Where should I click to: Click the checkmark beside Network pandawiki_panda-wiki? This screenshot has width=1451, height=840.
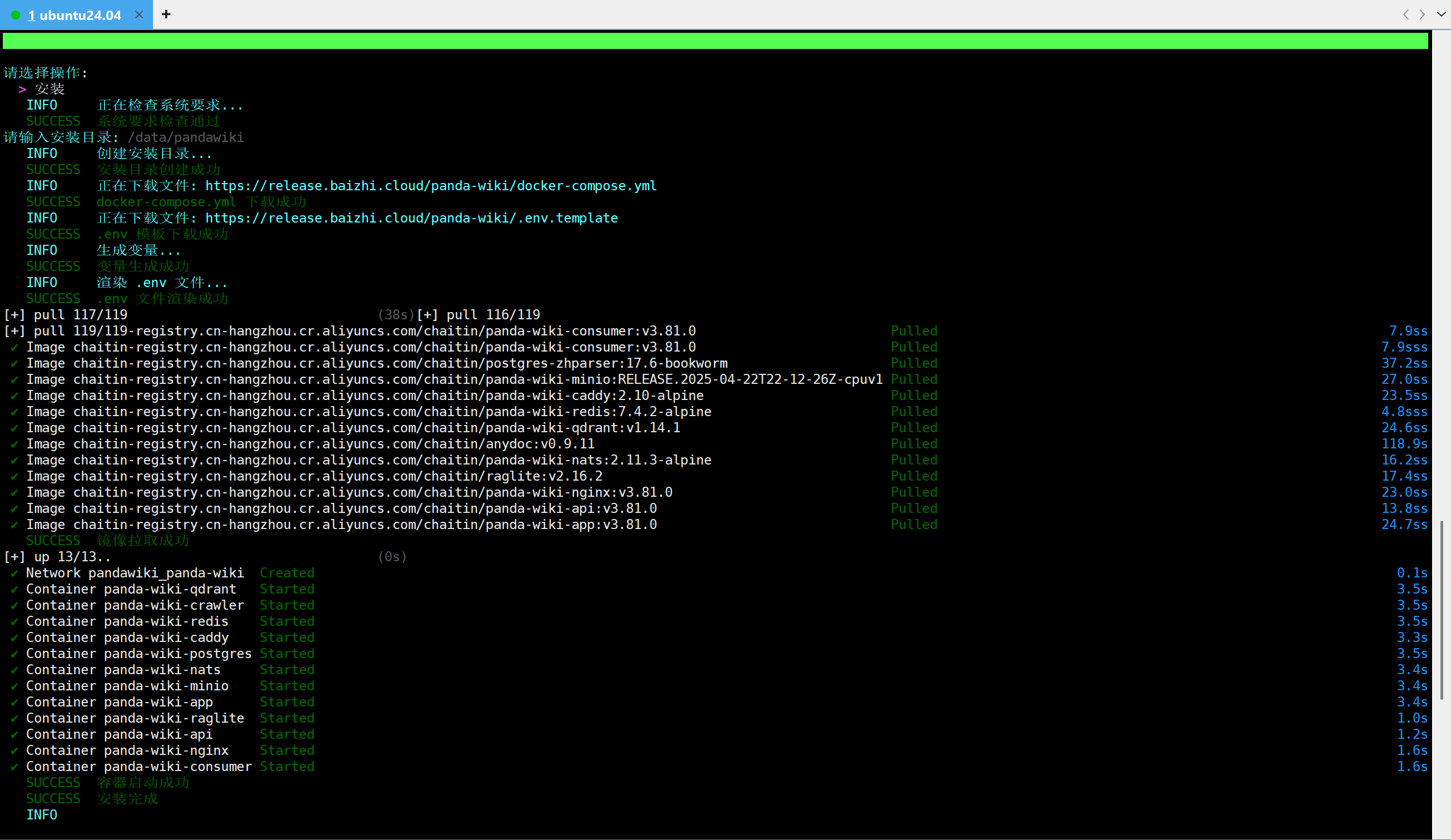click(x=14, y=574)
